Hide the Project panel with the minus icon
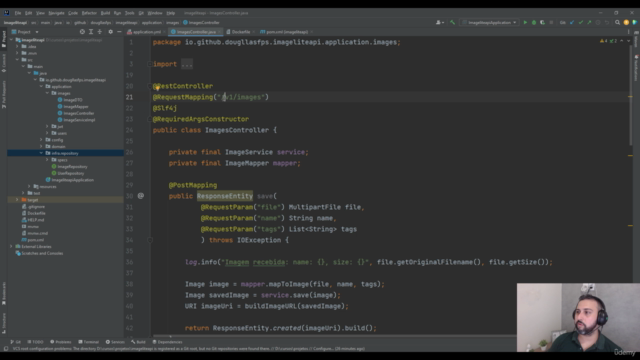This screenshot has height=360, width=640. click(x=119, y=32)
